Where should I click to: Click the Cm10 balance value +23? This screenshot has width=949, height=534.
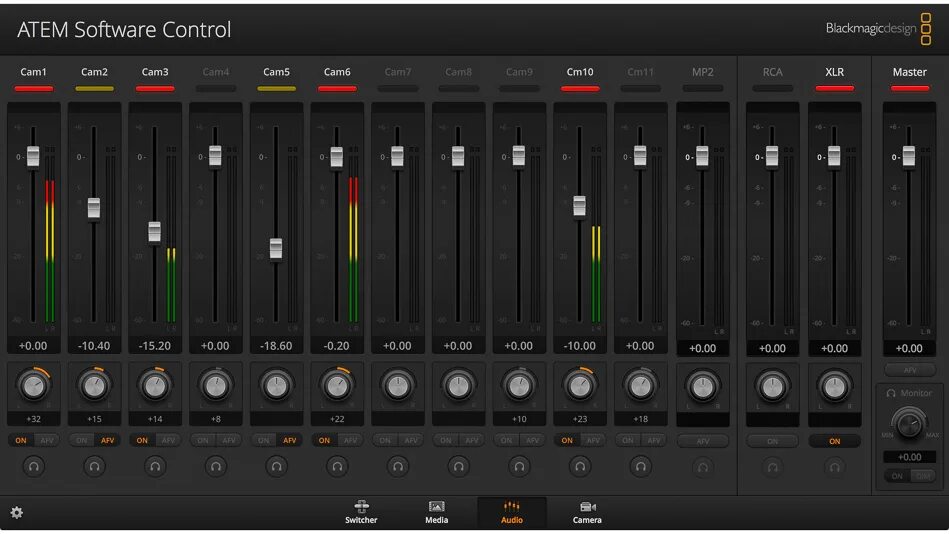(580, 419)
